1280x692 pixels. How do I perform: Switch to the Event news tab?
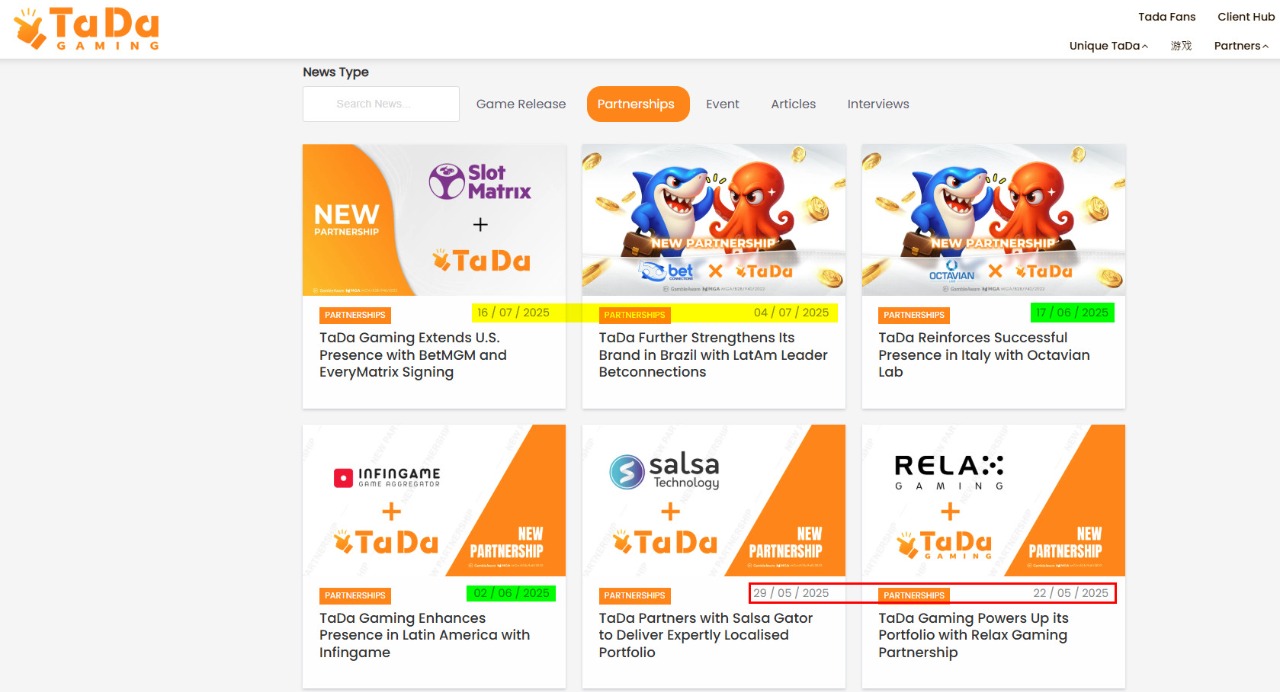click(x=723, y=104)
